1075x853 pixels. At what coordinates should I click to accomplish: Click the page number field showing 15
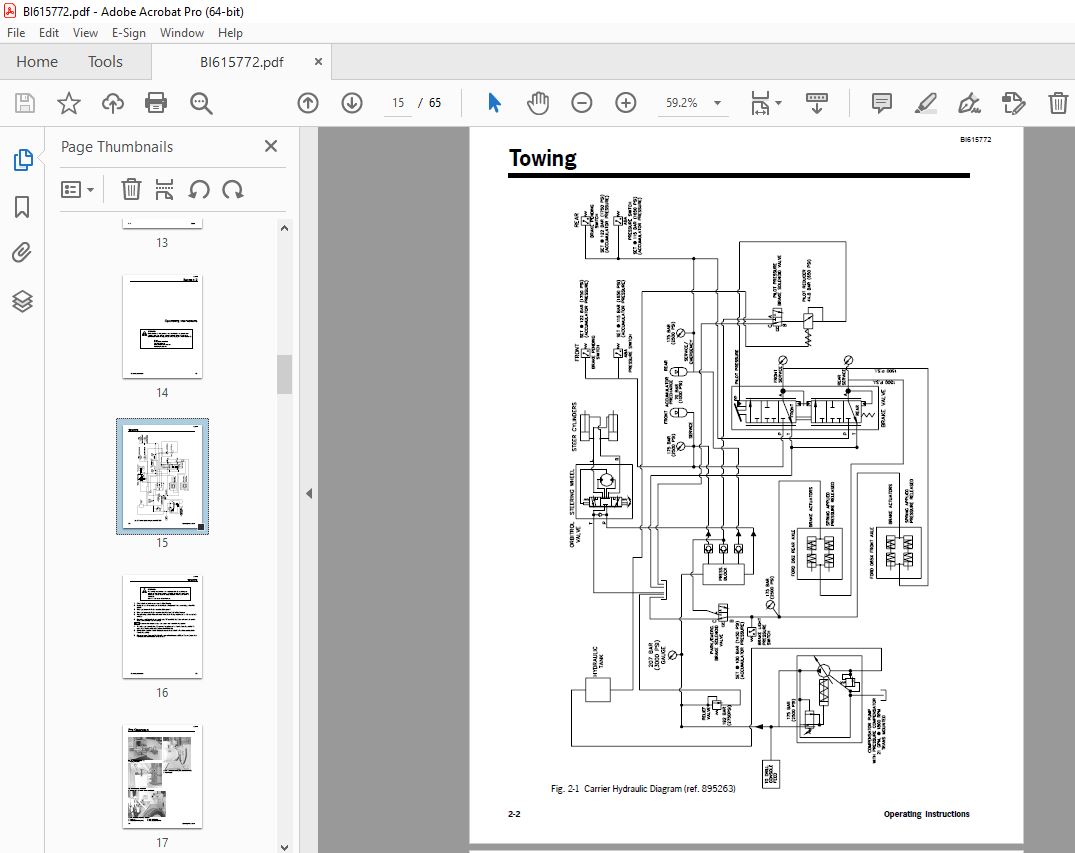click(x=398, y=103)
